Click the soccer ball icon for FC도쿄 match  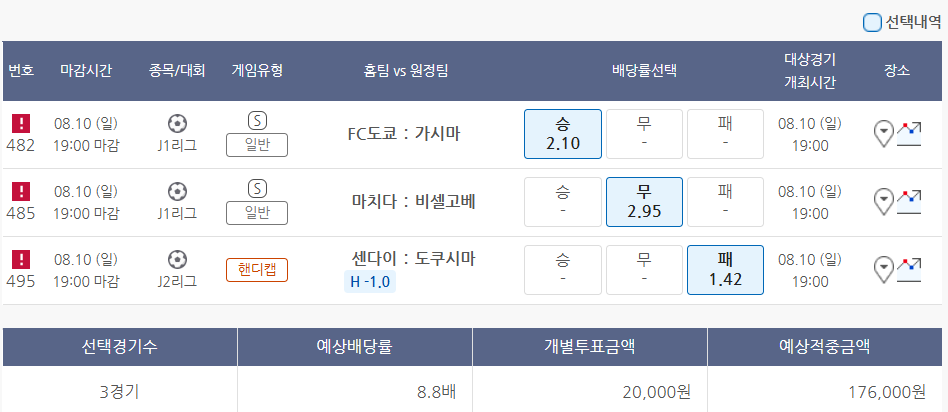[177, 124]
